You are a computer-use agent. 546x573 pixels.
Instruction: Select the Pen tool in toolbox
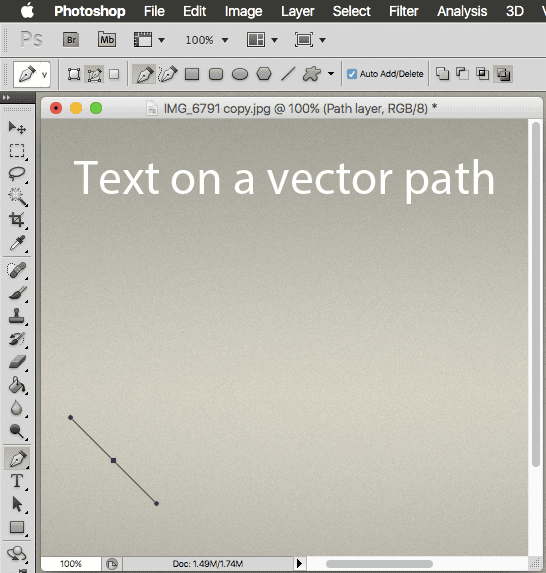(17, 458)
